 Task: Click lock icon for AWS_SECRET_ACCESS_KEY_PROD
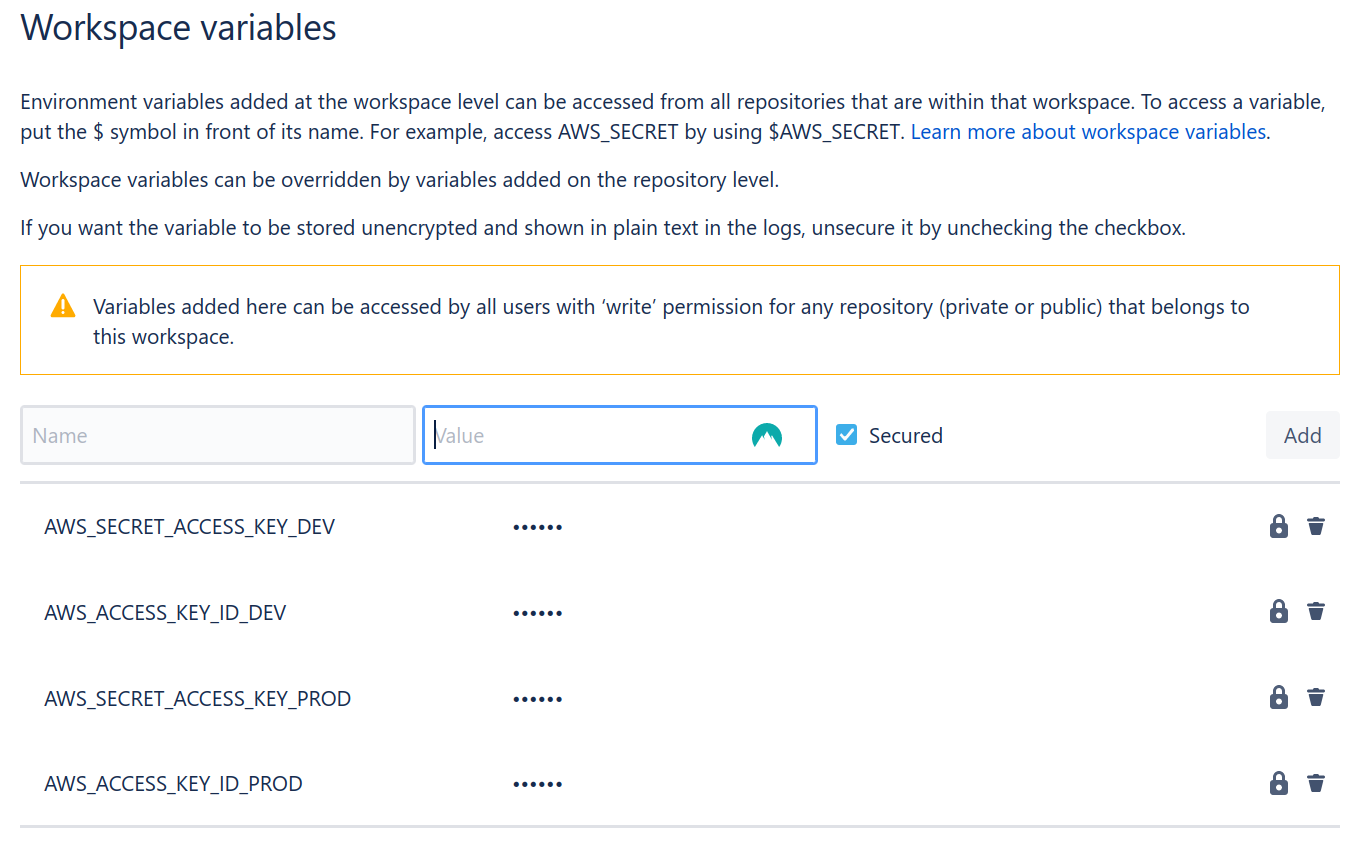1279,698
